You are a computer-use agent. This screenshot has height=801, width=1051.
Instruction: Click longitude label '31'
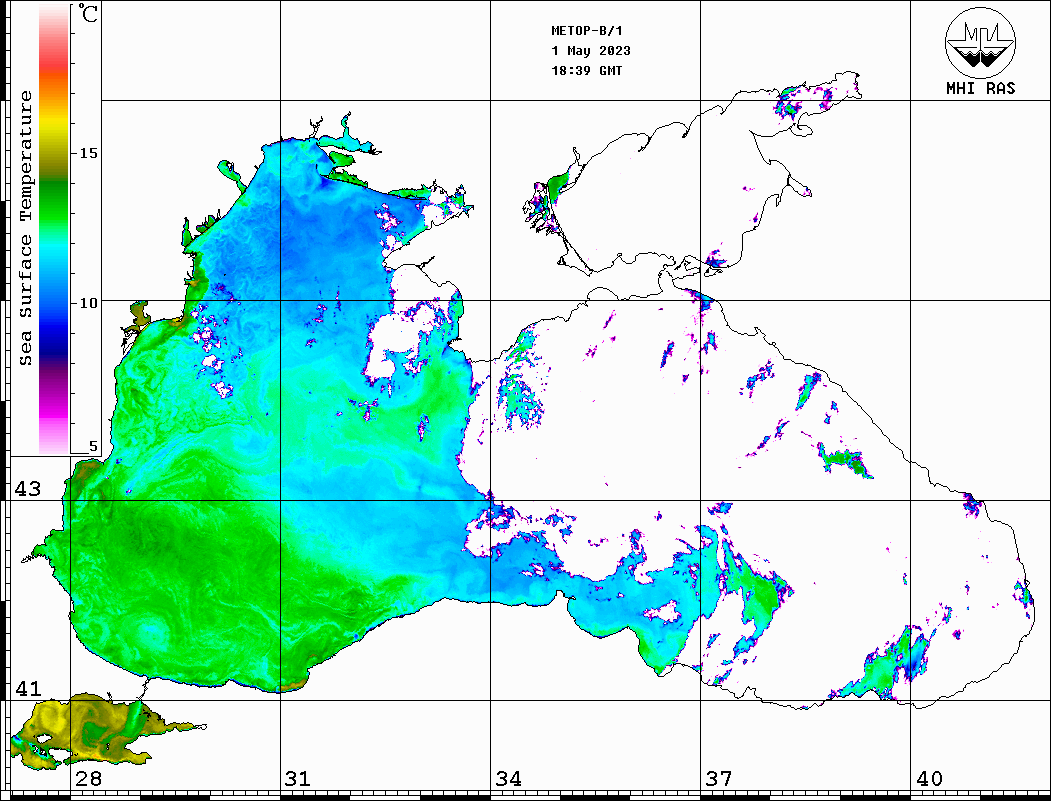coord(298,778)
